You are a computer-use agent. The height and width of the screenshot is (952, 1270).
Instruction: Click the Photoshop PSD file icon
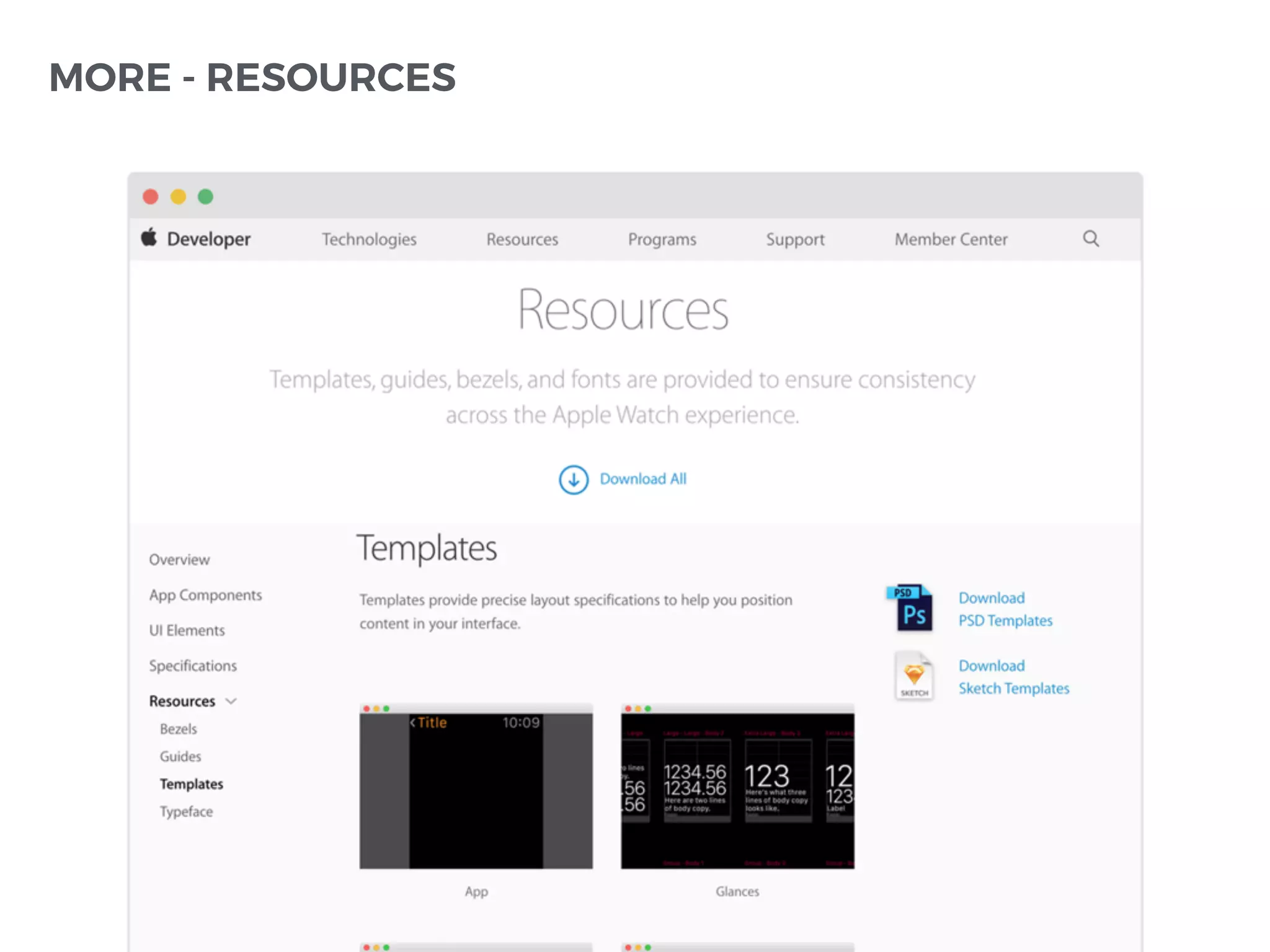[910, 608]
